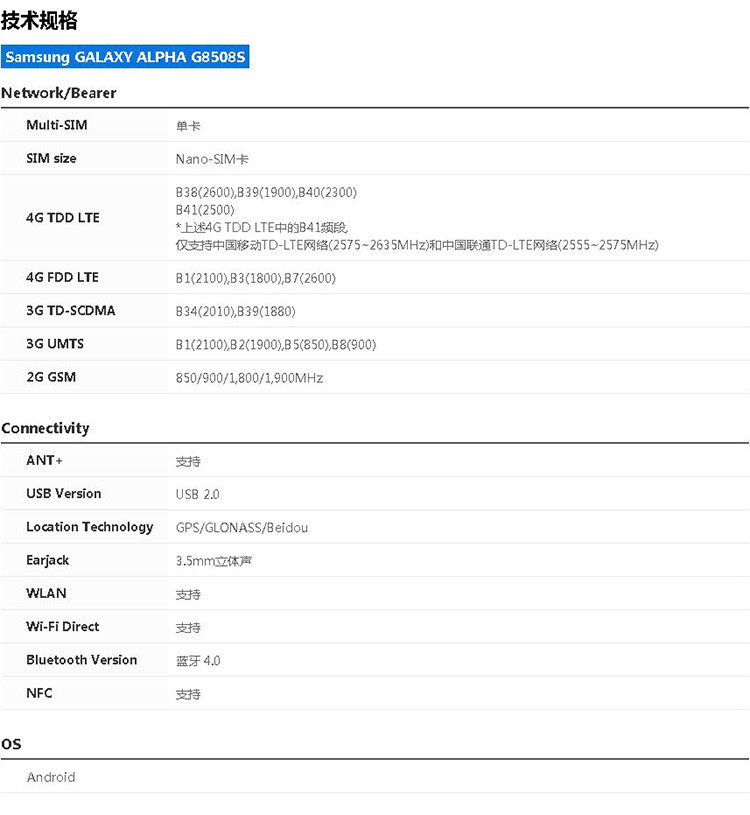Click the Bluetooth Version label
The width and height of the screenshot is (750, 815).
pyautogui.click(x=82, y=660)
